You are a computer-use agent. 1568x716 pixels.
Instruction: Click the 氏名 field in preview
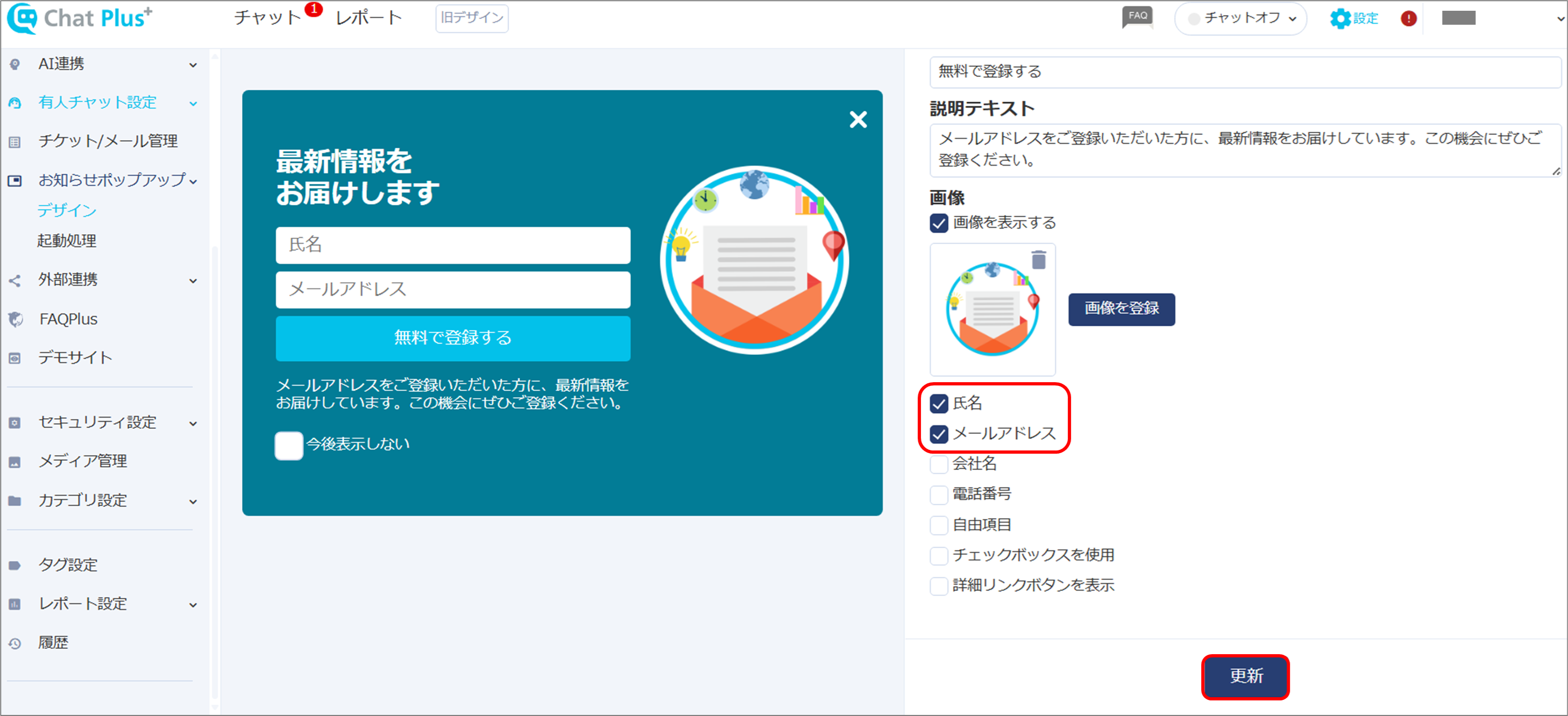(x=453, y=245)
